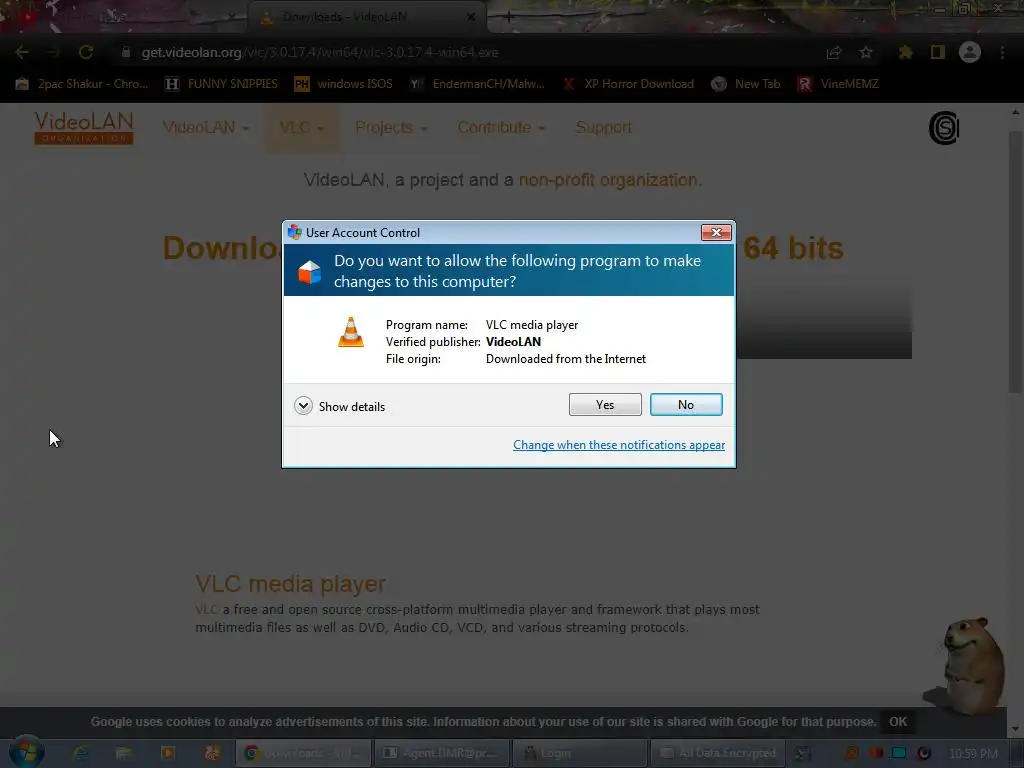Open the New Tab bookmark
The height and width of the screenshot is (768, 1024).
pos(746,84)
